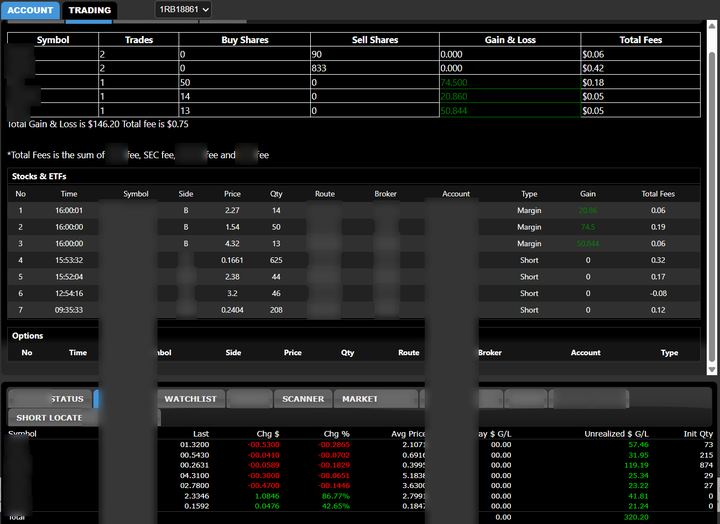Click the Sell Shares column header

click(x=375, y=39)
